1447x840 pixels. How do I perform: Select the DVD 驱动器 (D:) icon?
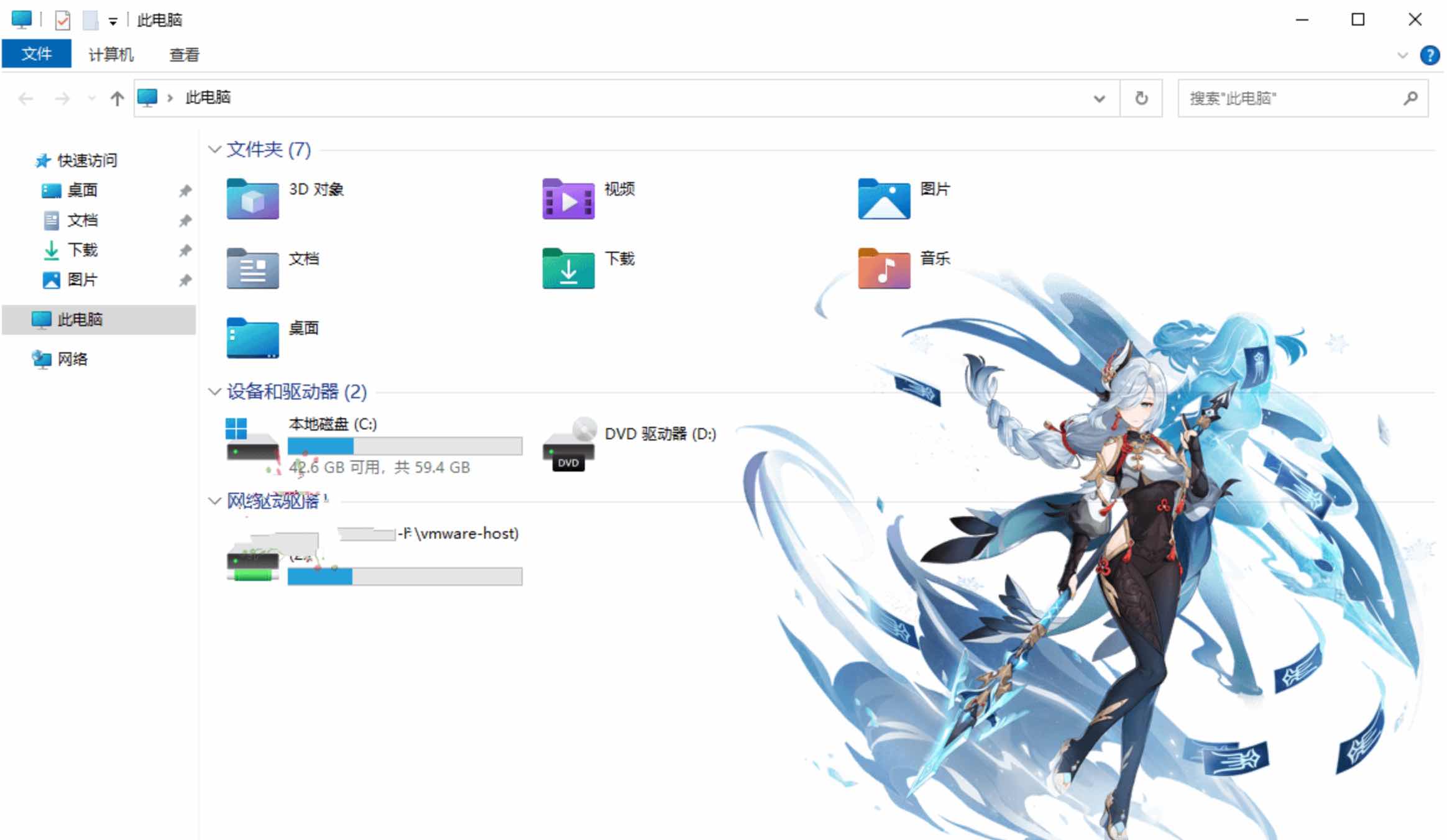coord(569,444)
